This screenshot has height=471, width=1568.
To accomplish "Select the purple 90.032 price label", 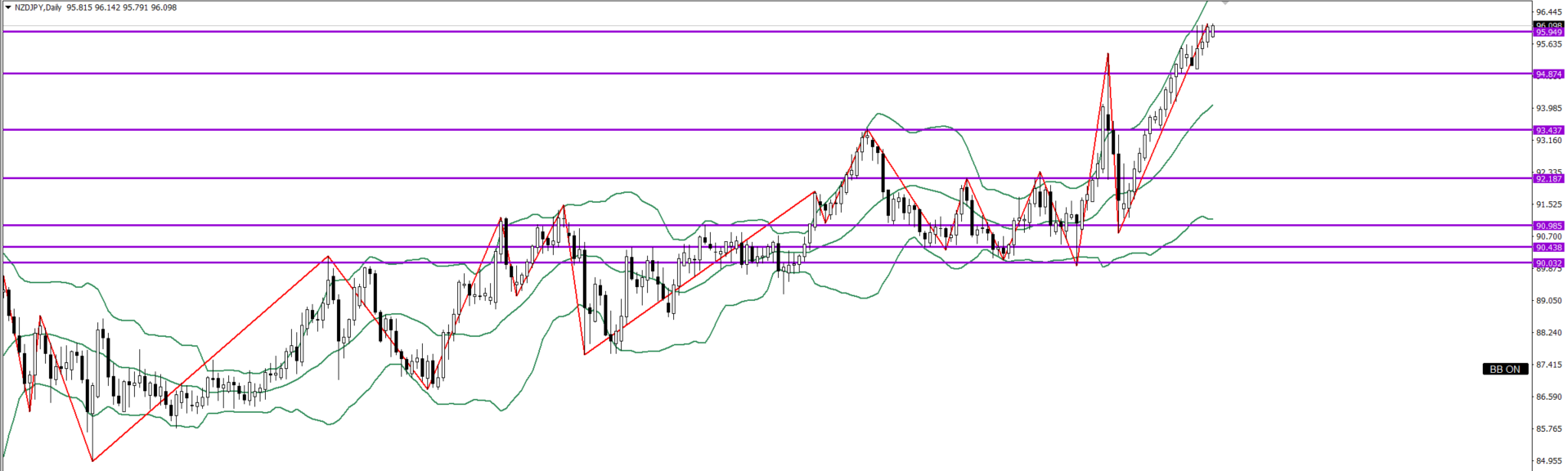I will pos(1548,263).
